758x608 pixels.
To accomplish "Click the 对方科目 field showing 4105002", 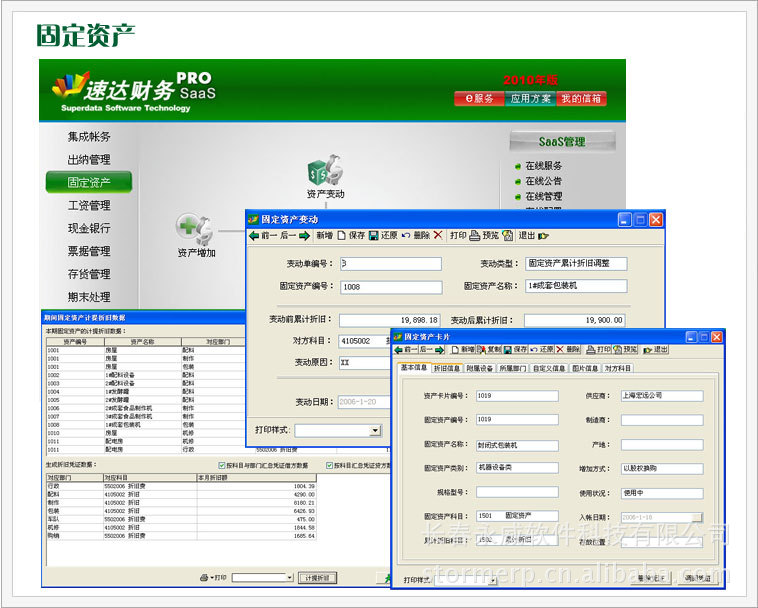I will [364, 341].
